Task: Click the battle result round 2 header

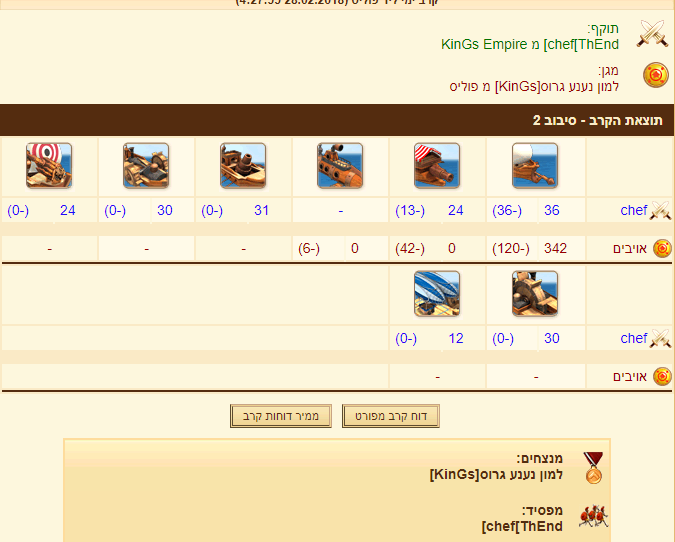Action: click(337, 120)
